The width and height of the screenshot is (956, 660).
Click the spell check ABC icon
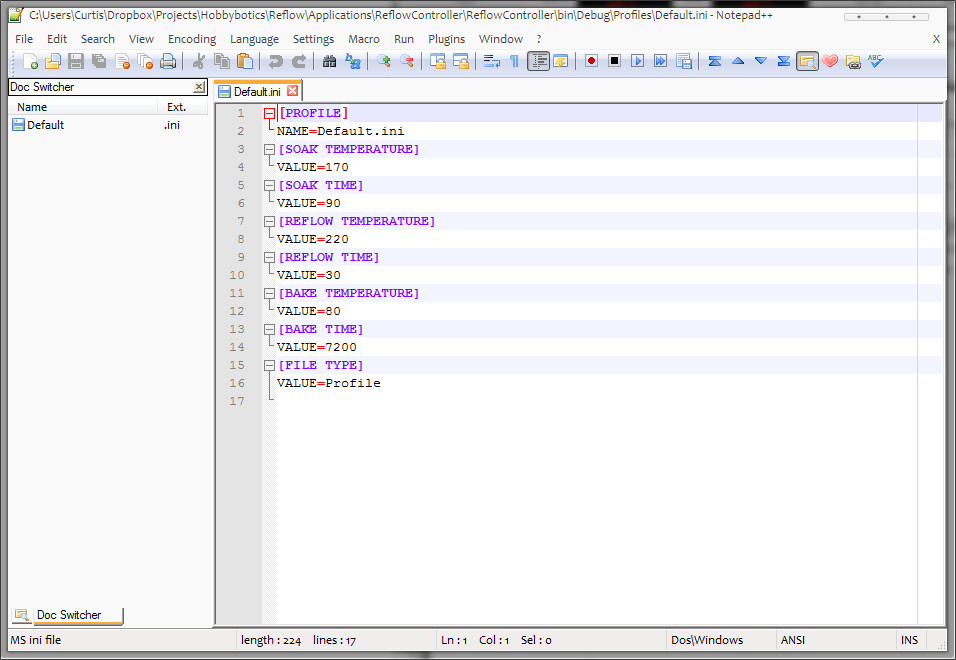point(876,61)
